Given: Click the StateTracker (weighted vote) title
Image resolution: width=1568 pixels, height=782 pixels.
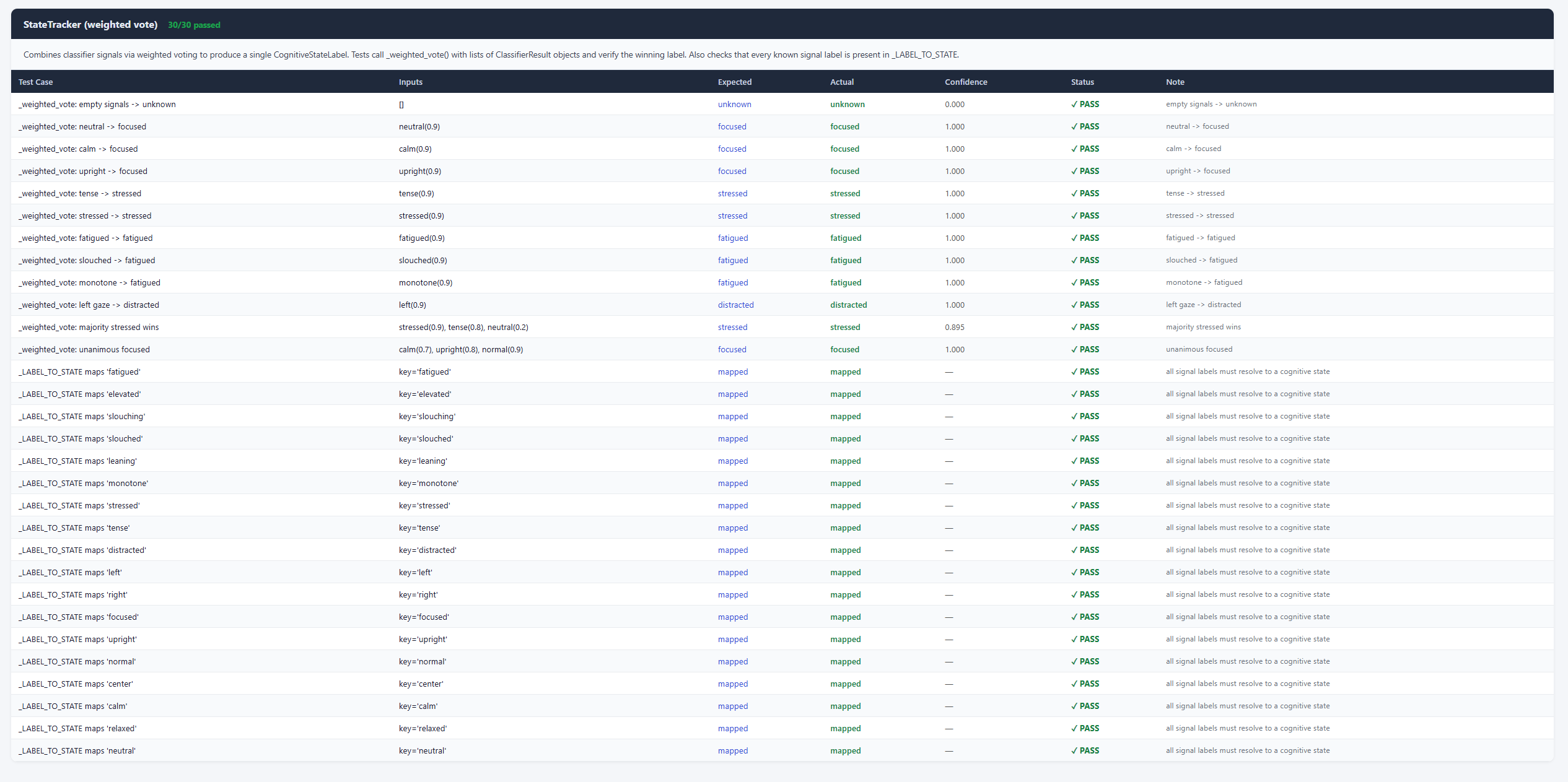Looking at the screenshot, I should [x=90, y=25].
